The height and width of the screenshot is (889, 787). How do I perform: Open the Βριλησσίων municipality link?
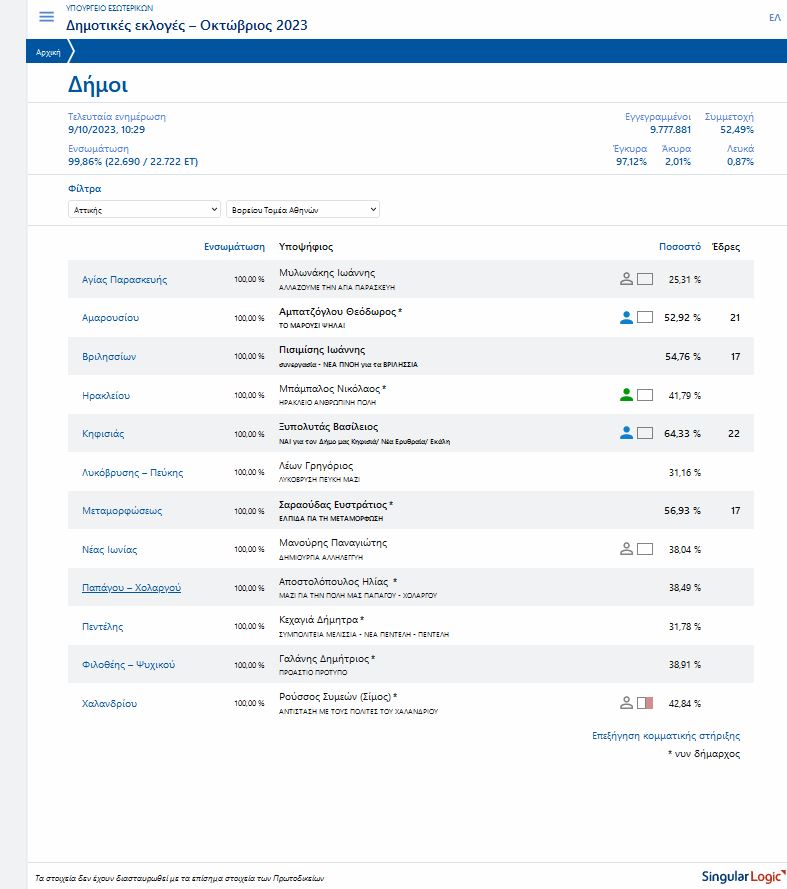(109, 356)
